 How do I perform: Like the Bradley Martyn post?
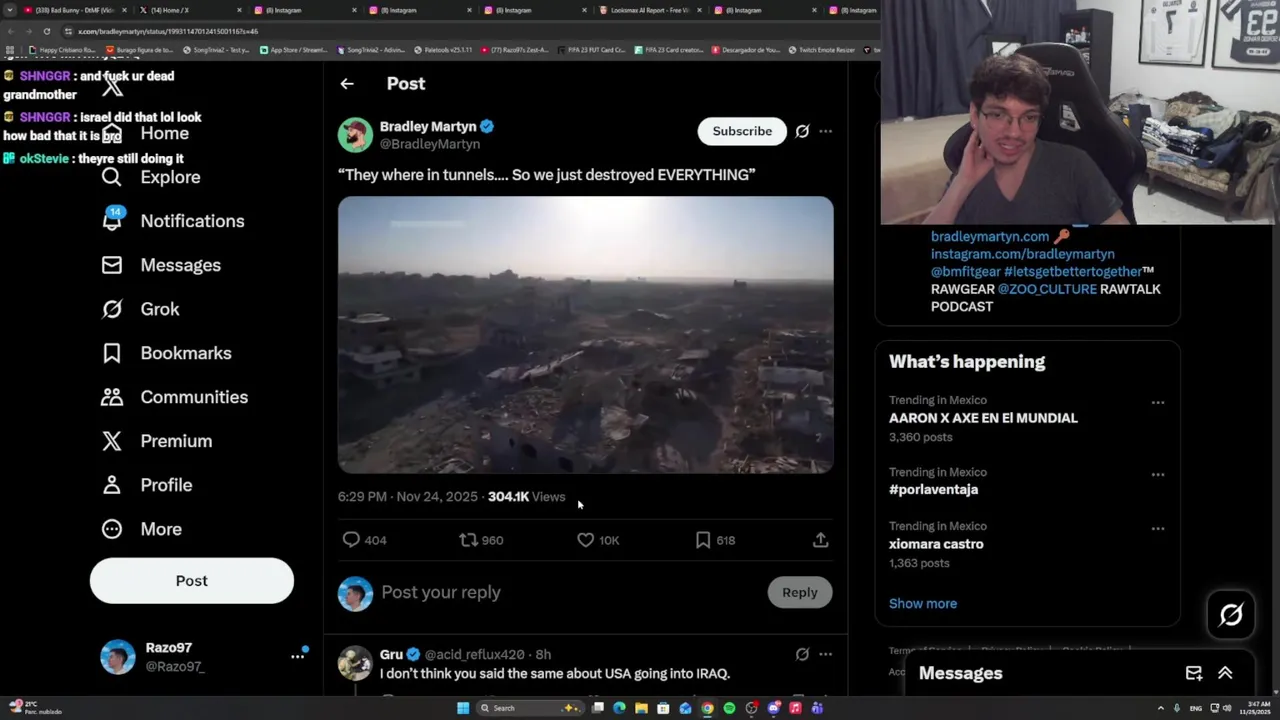click(x=586, y=540)
